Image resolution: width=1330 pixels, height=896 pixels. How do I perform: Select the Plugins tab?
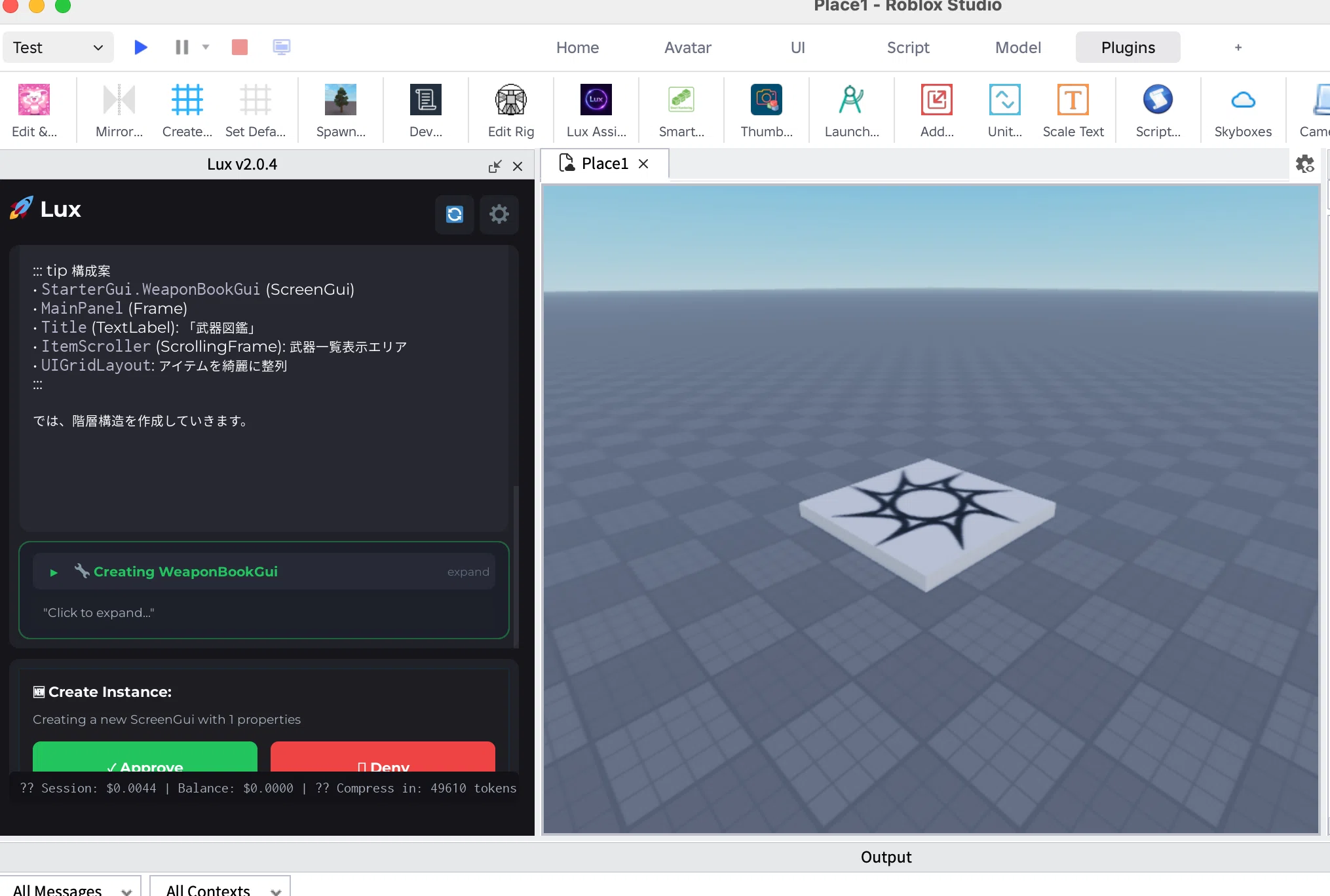pyautogui.click(x=1128, y=47)
